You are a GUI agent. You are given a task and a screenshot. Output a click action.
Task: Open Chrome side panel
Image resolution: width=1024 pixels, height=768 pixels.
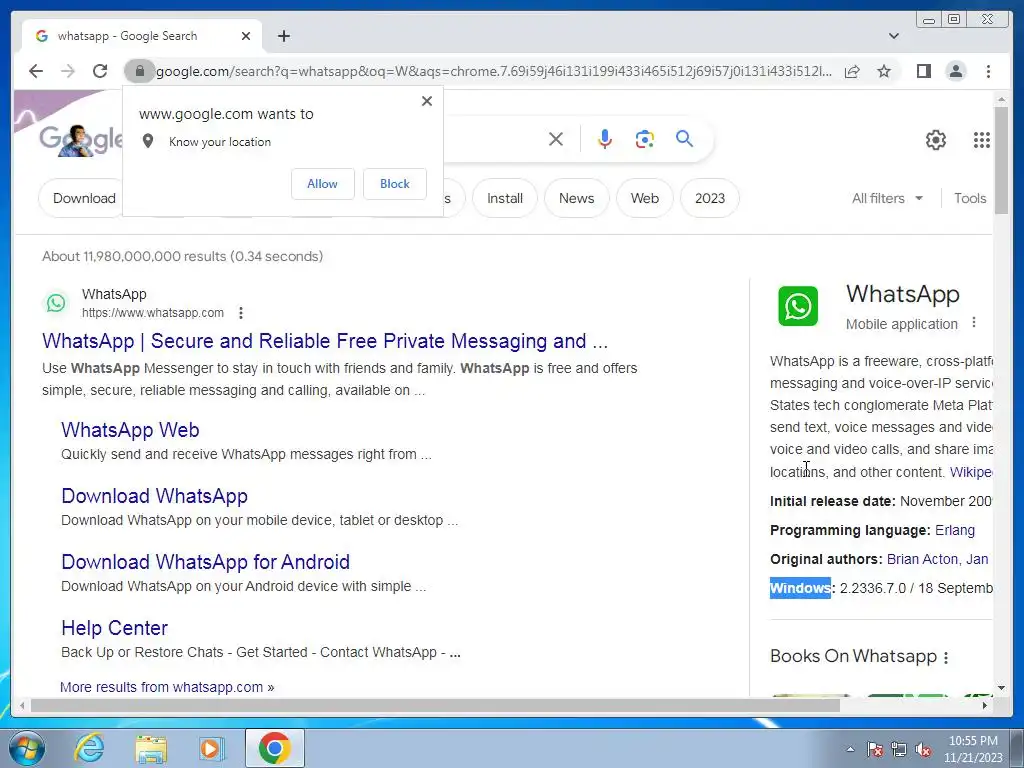point(923,71)
